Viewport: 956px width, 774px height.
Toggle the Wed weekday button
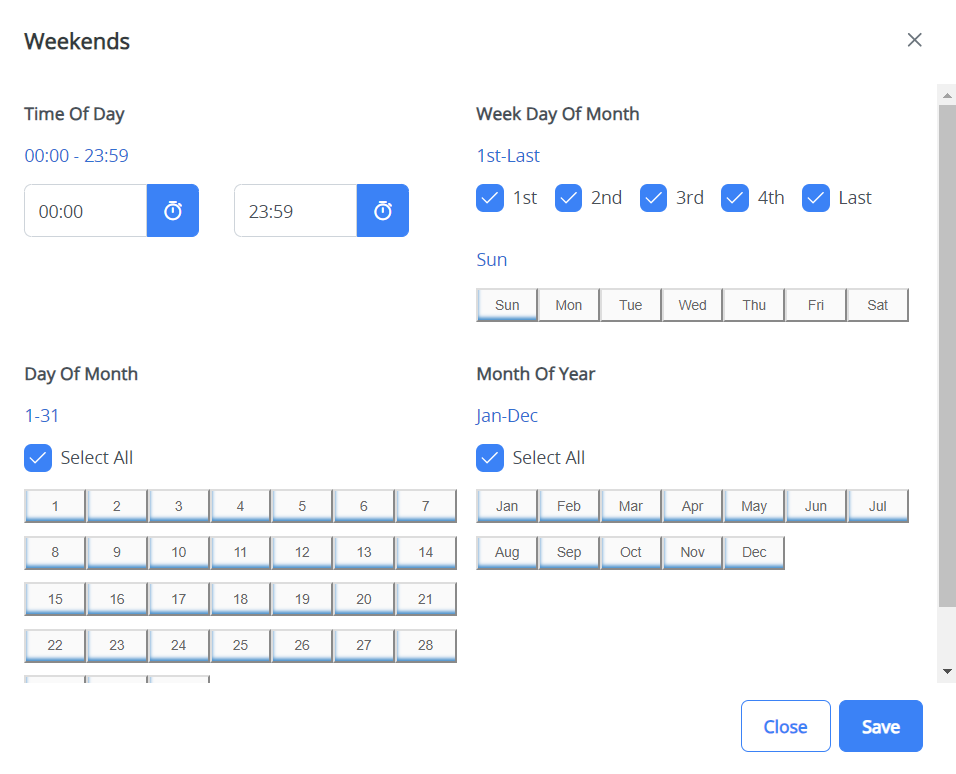click(692, 305)
